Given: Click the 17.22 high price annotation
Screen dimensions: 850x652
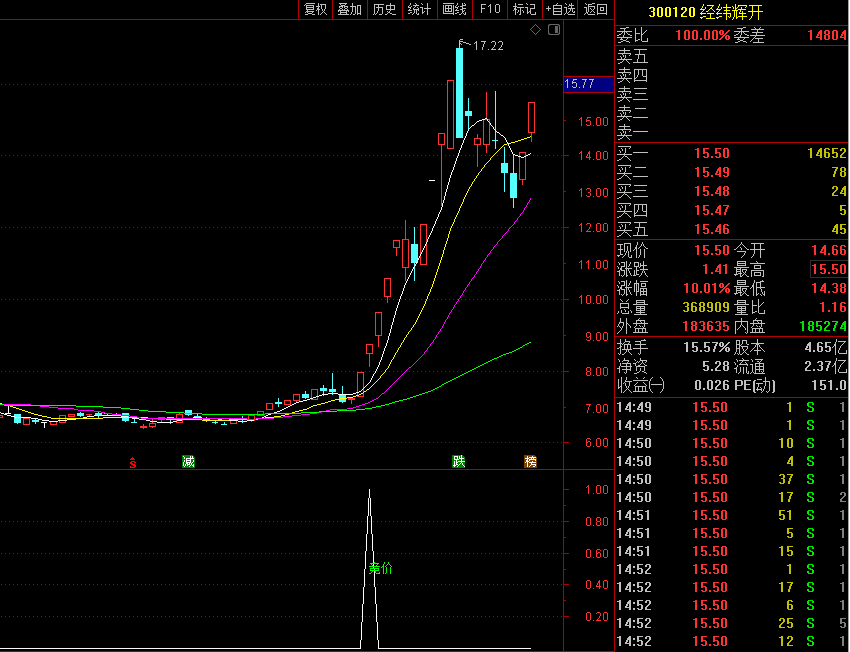Looking at the screenshot, I should 488,46.
